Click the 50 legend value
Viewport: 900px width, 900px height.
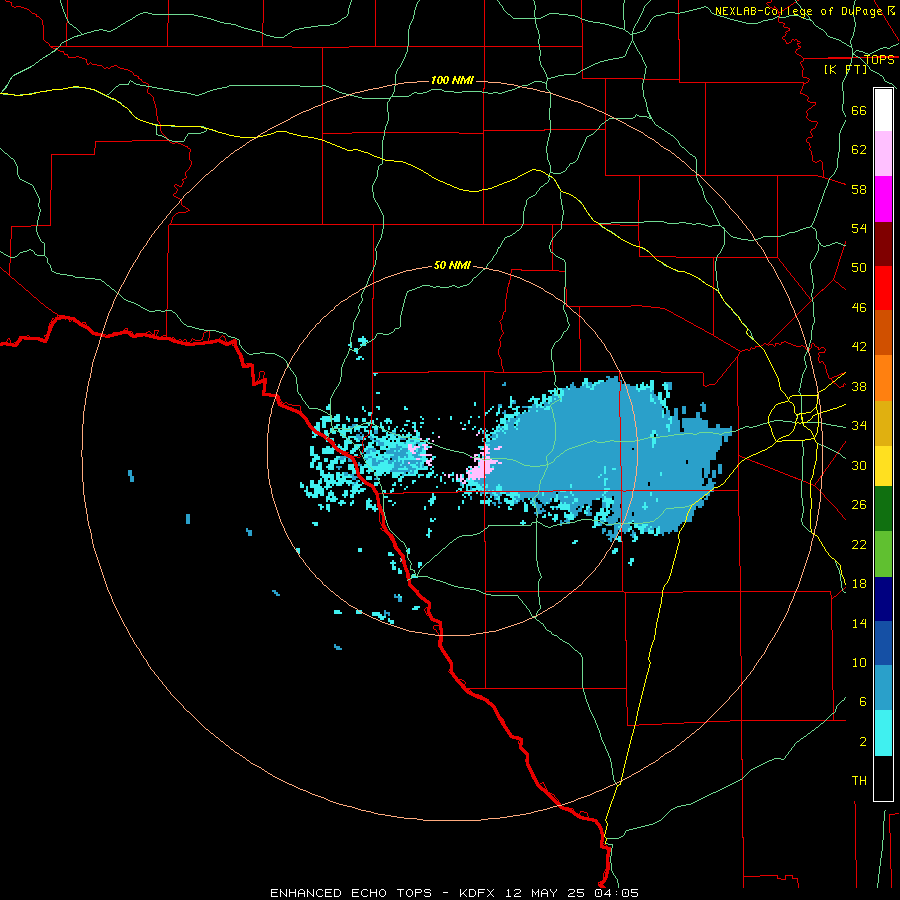pos(859,268)
